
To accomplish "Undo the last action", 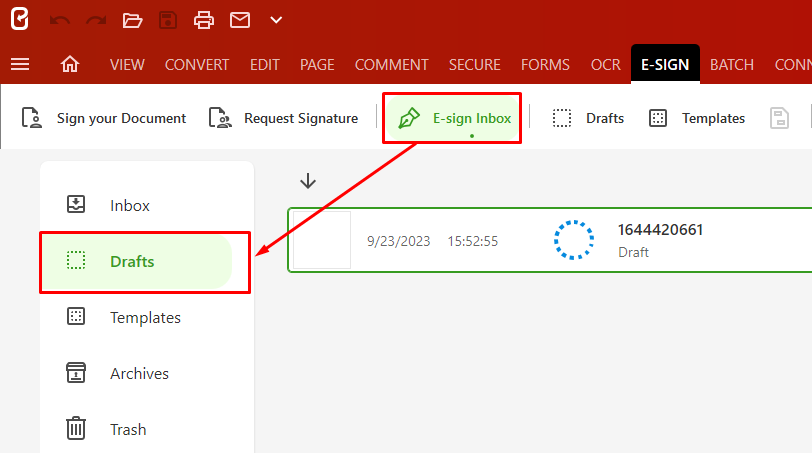I will click(60, 20).
